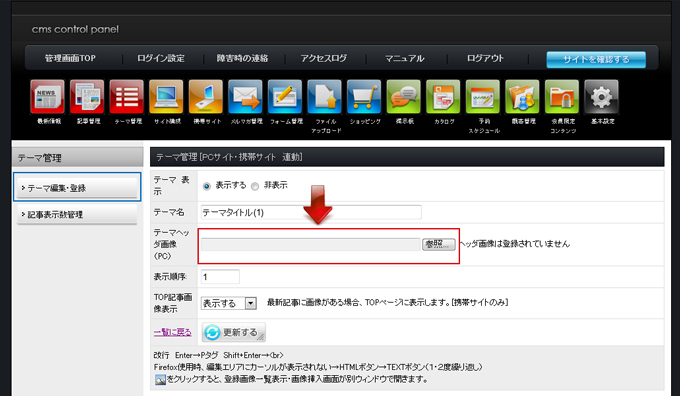Screen dimensions: 680x396
Task: Select the 表示する radio button
Action: 206,187
